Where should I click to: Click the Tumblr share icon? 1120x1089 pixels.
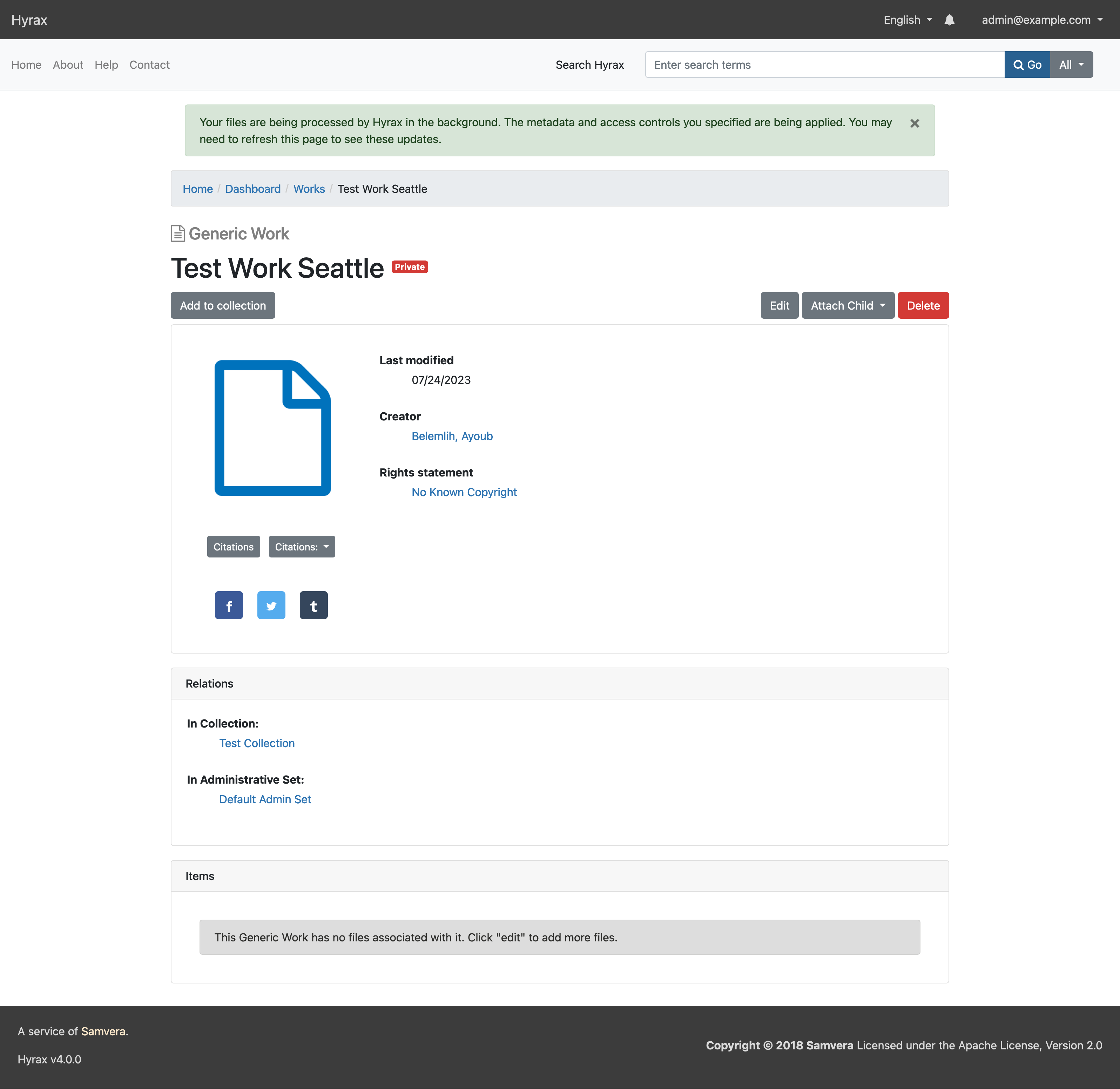tap(313, 605)
